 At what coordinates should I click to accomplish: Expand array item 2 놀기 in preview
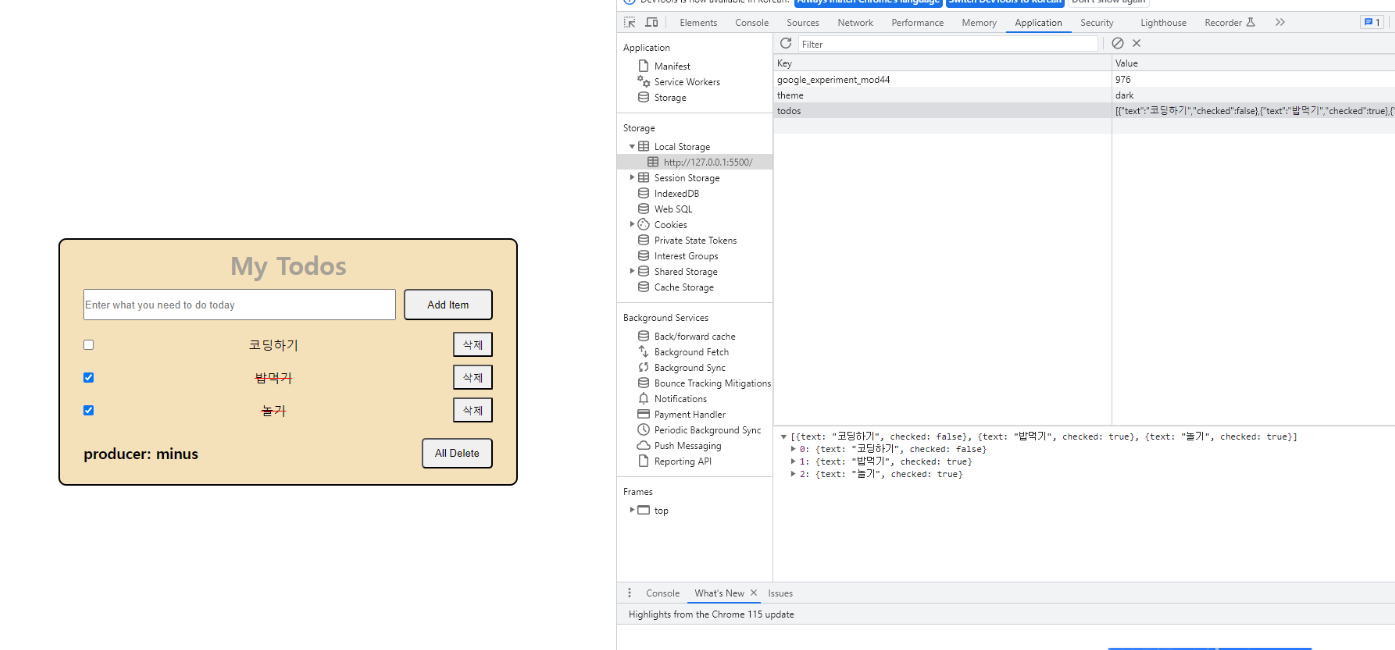(x=793, y=474)
